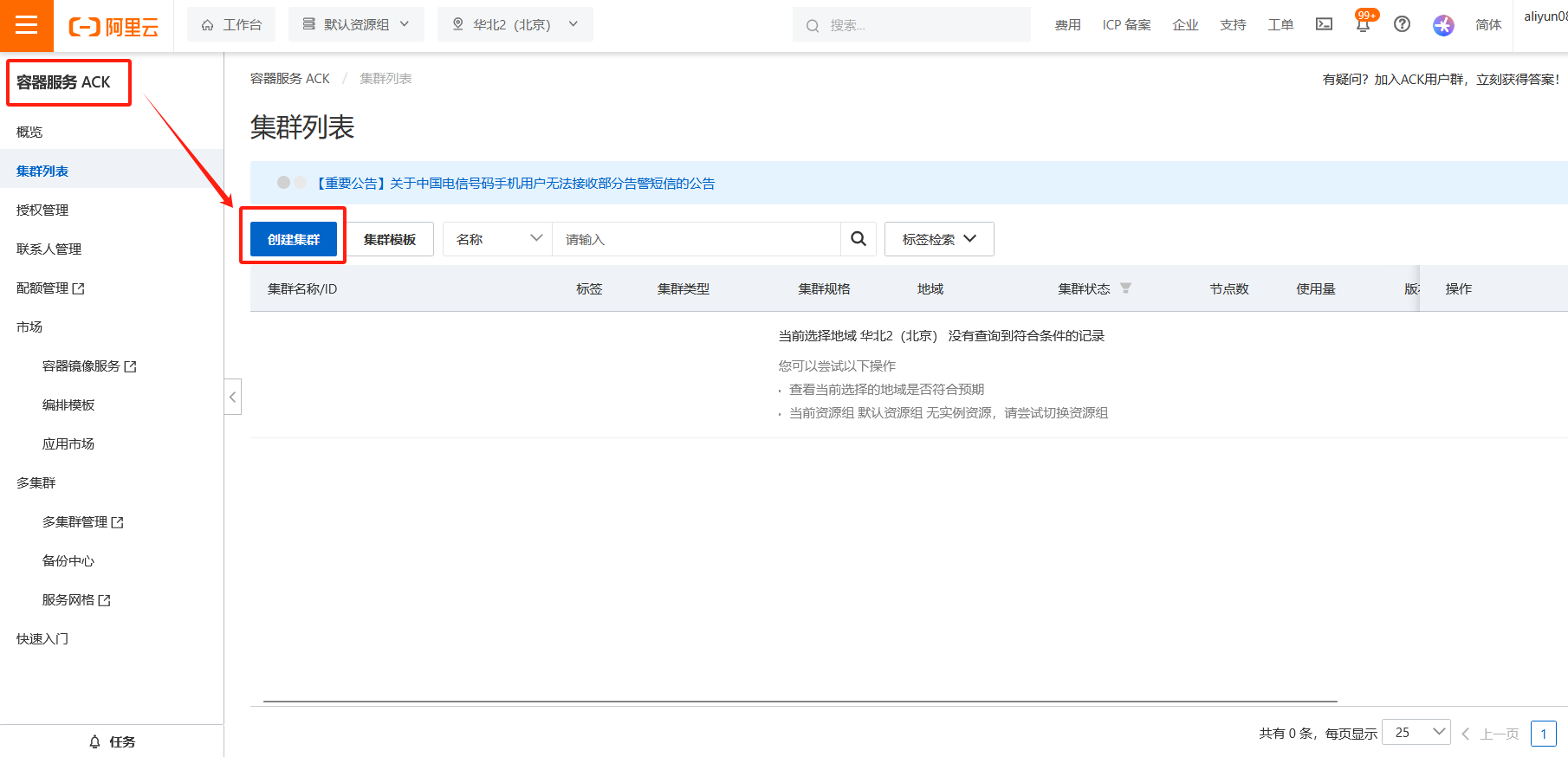
Task: Open the 华北2 (北京) region dropdown
Action: [515, 24]
